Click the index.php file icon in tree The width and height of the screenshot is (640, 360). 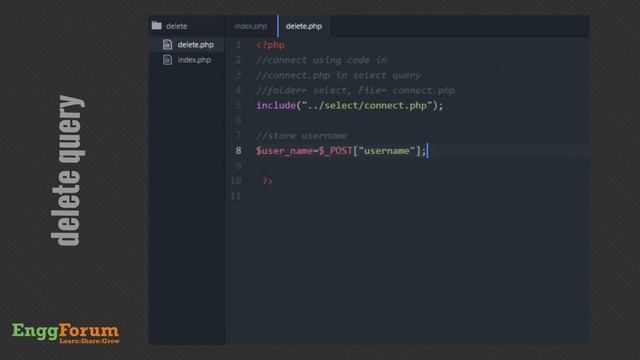tap(167, 60)
